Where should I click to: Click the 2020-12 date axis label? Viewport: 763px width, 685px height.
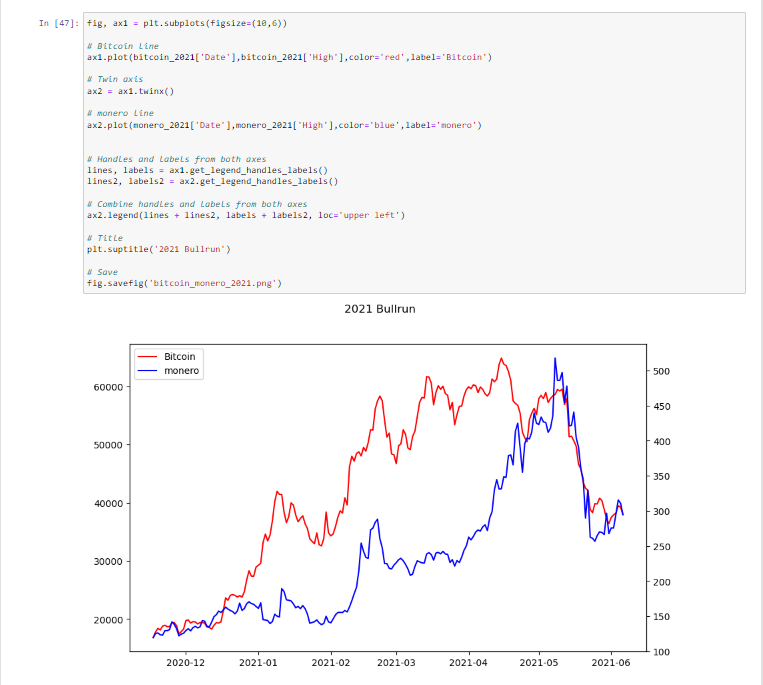click(x=185, y=663)
